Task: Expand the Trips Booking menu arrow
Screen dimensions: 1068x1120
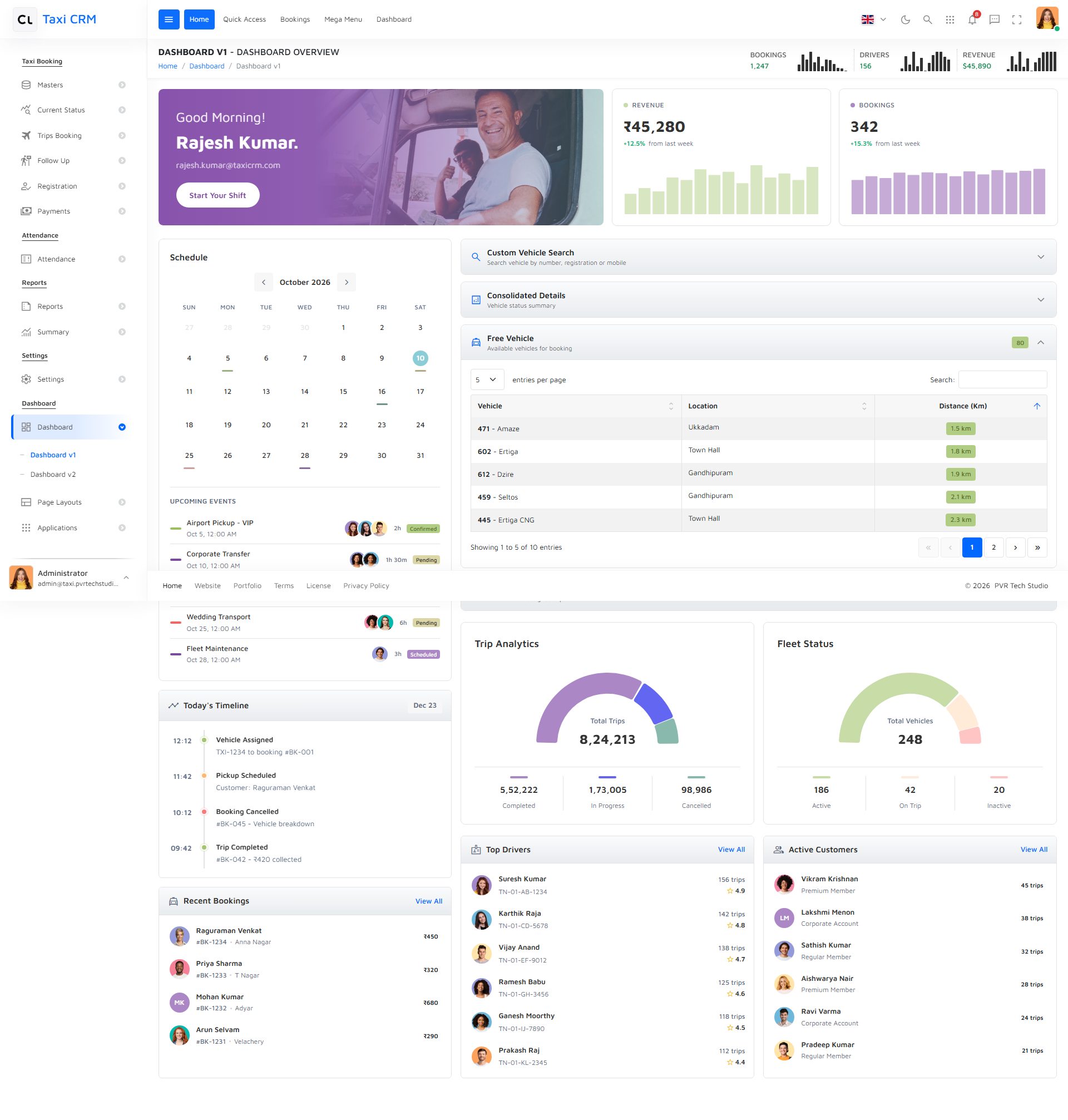Action: click(122, 136)
